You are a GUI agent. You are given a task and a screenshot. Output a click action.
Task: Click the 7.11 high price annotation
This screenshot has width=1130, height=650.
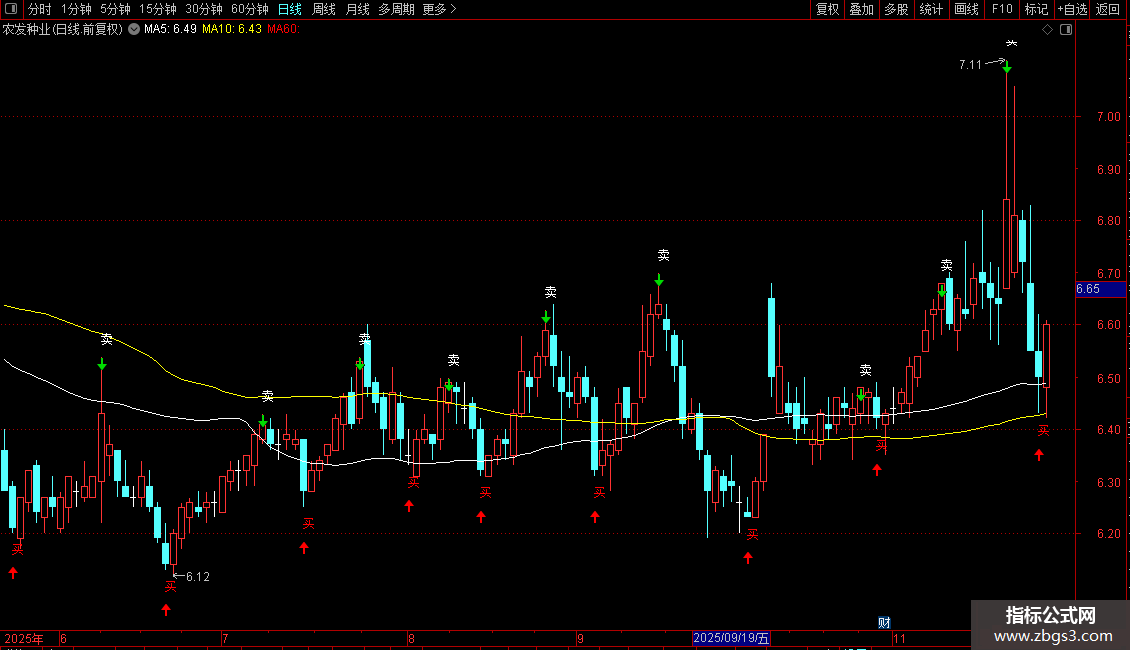pyautogui.click(x=970, y=65)
